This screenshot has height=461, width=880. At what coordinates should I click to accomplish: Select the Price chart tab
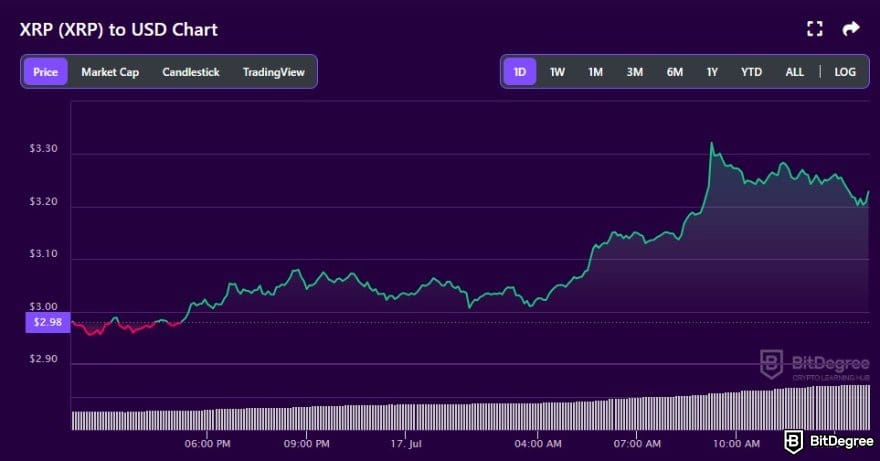point(45,72)
